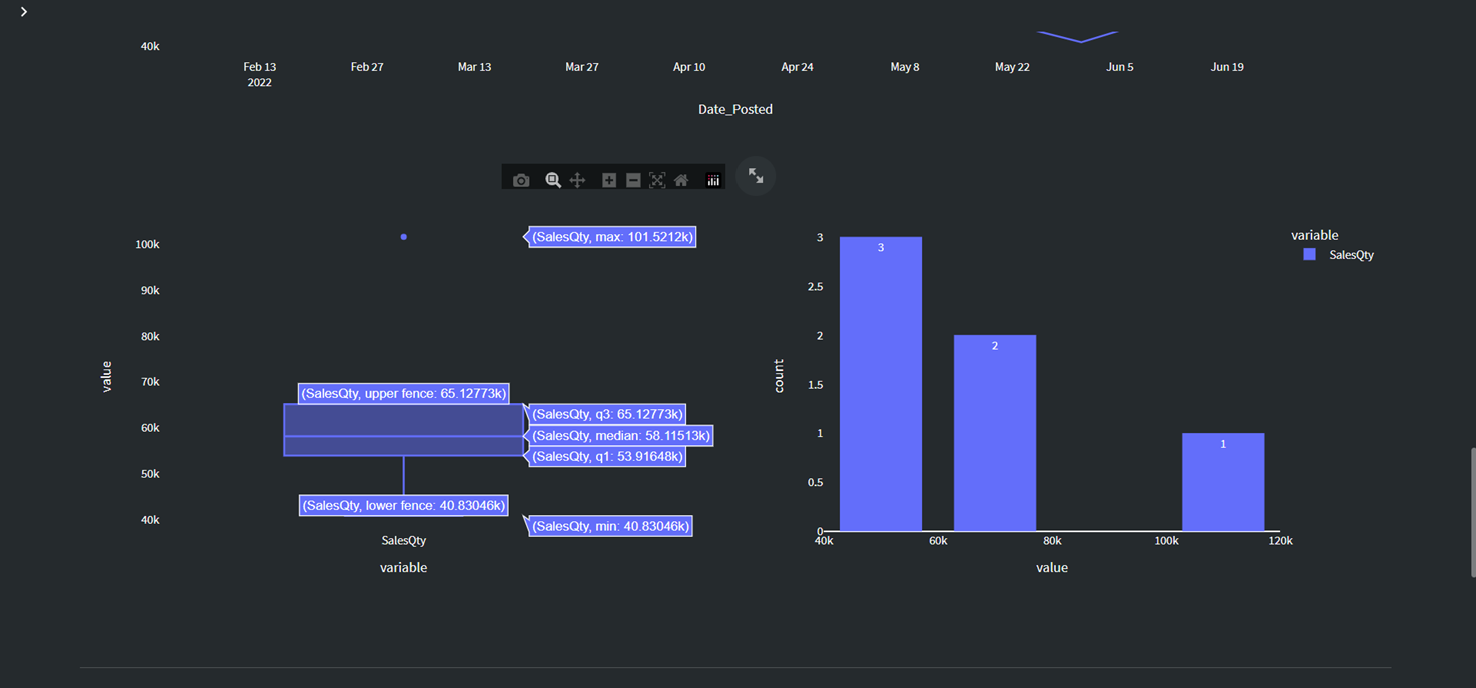Zoom in using the plus icon

point(609,179)
